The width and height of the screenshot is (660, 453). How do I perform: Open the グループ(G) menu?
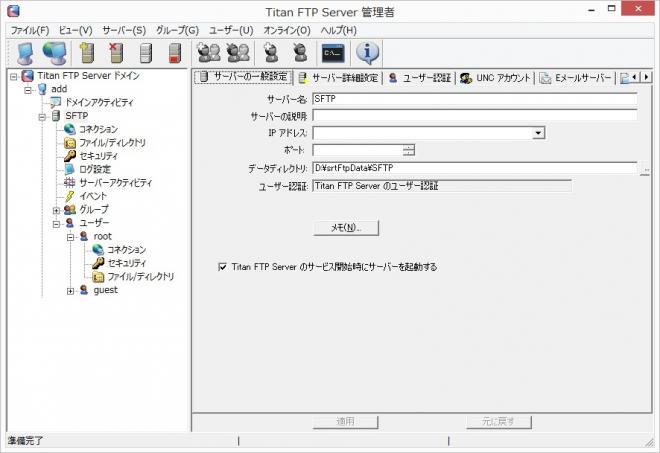click(177, 30)
